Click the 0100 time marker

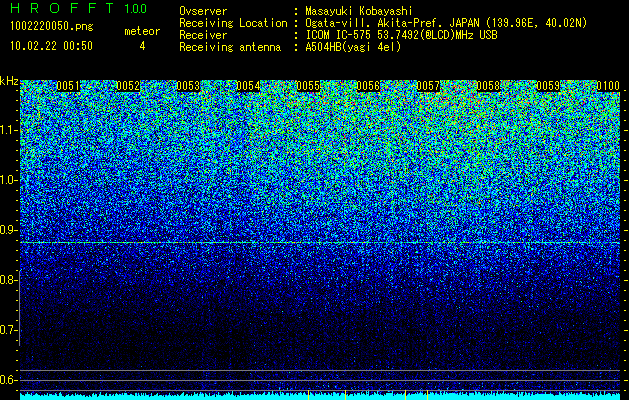click(x=608, y=86)
